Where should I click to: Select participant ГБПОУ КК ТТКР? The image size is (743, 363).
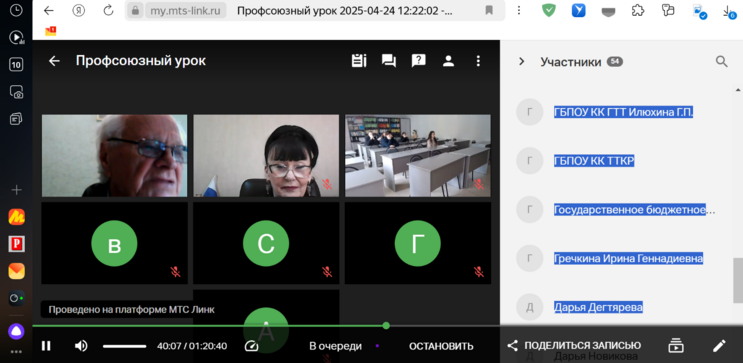point(594,161)
